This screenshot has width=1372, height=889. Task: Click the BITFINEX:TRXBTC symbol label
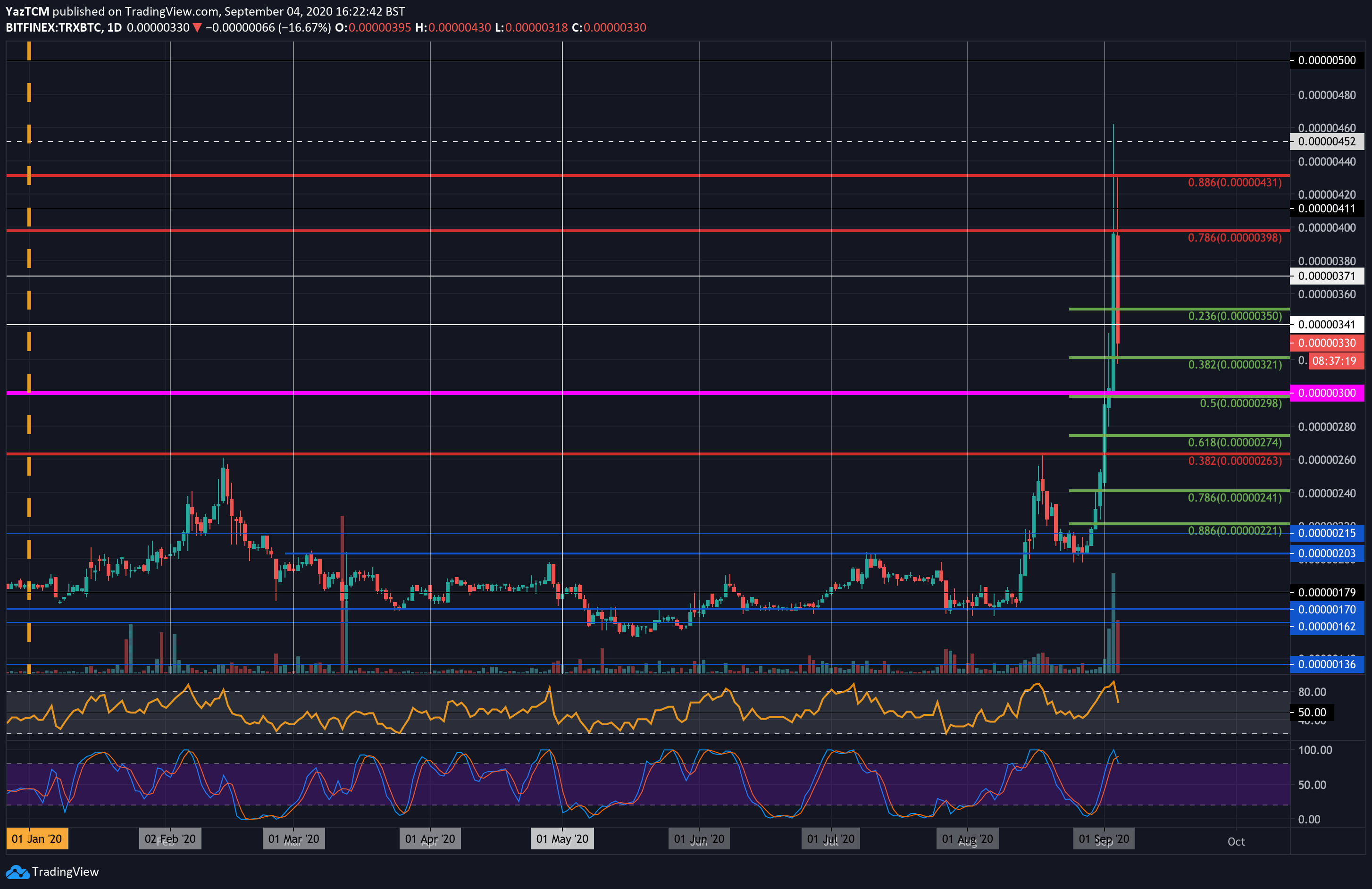[x=54, y=28]
